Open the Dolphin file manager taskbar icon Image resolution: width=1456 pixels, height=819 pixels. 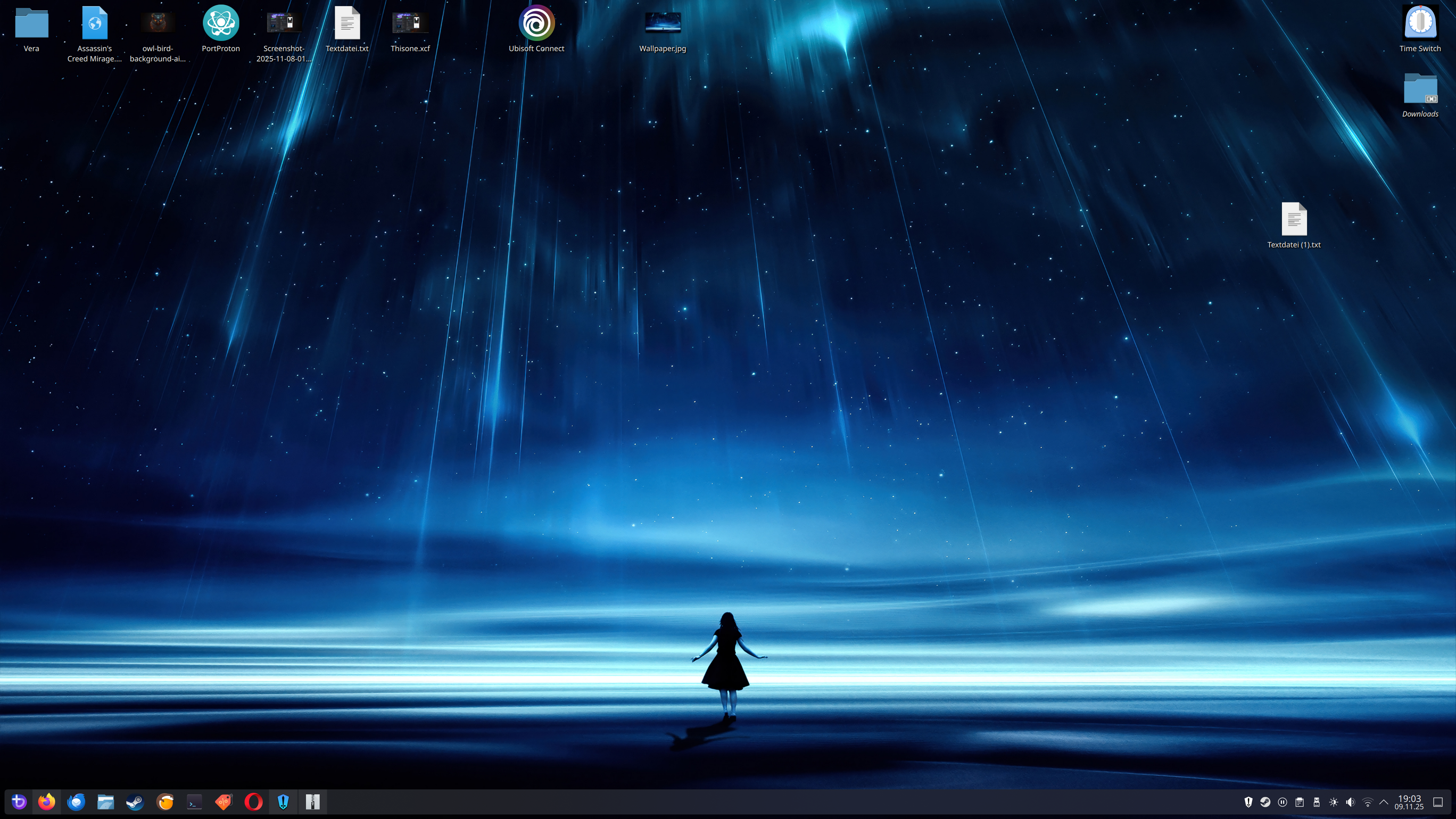tap(106, 802)
